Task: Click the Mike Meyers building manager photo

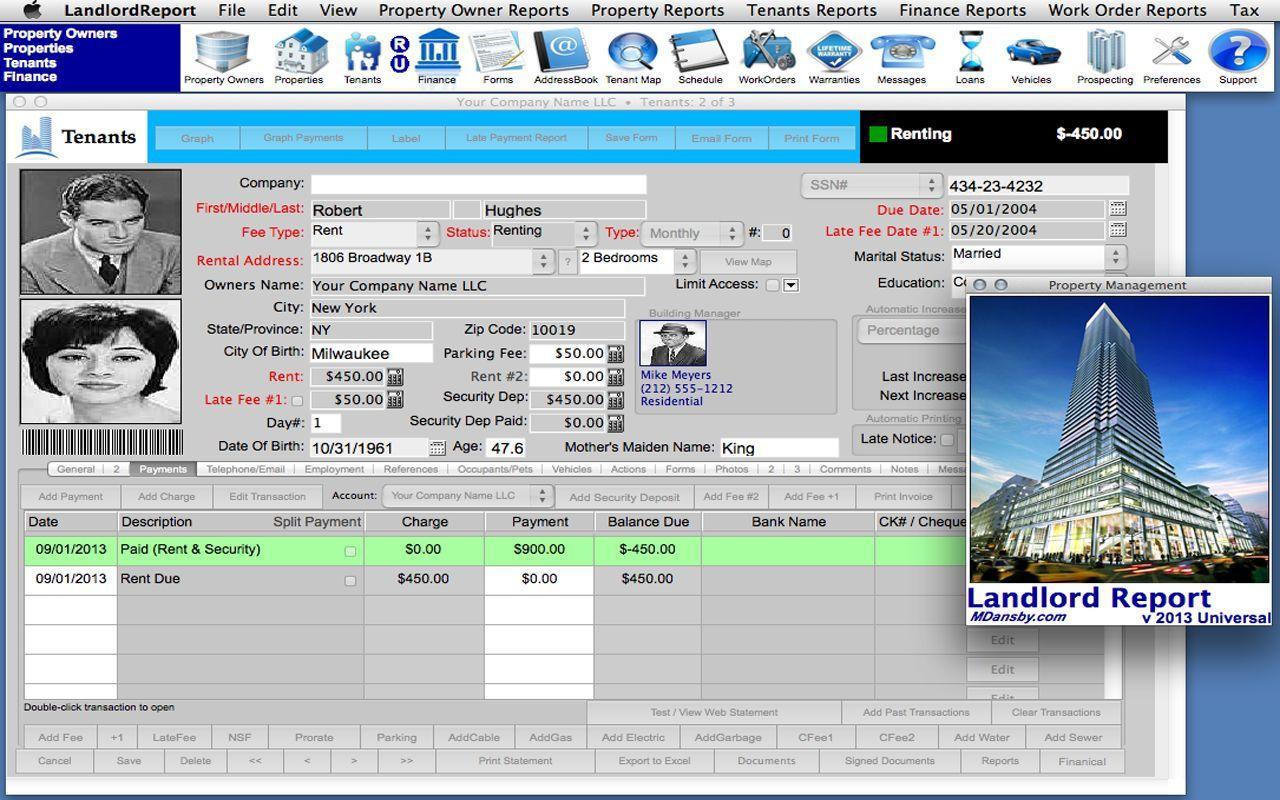Action: [672, 344]
